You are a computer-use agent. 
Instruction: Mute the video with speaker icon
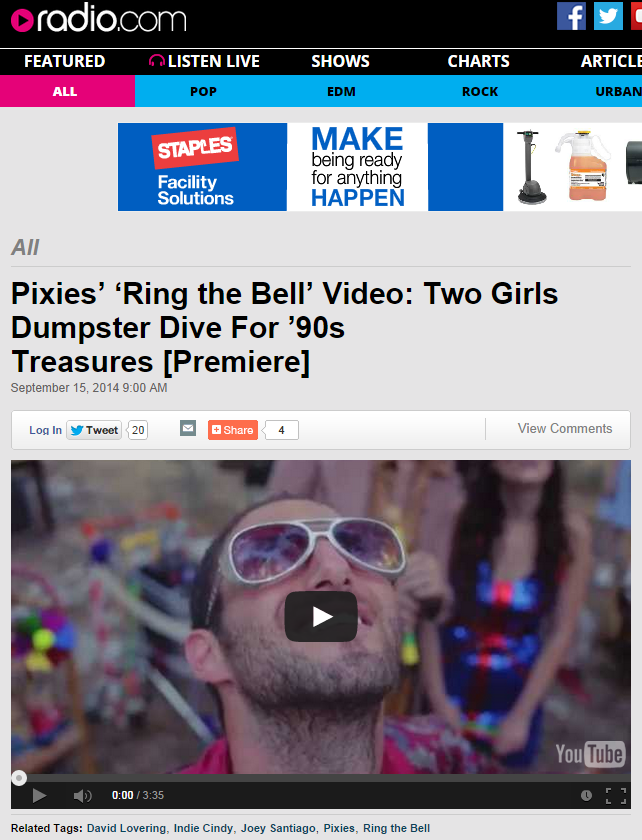(x=83, y=796)
